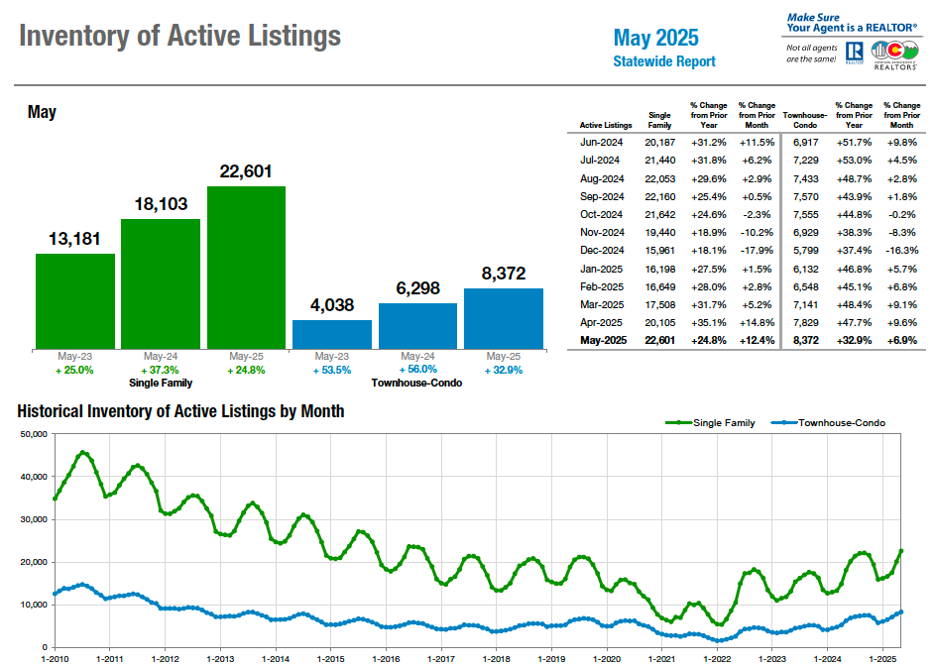Click the Active Listings column header

[606, 125]
